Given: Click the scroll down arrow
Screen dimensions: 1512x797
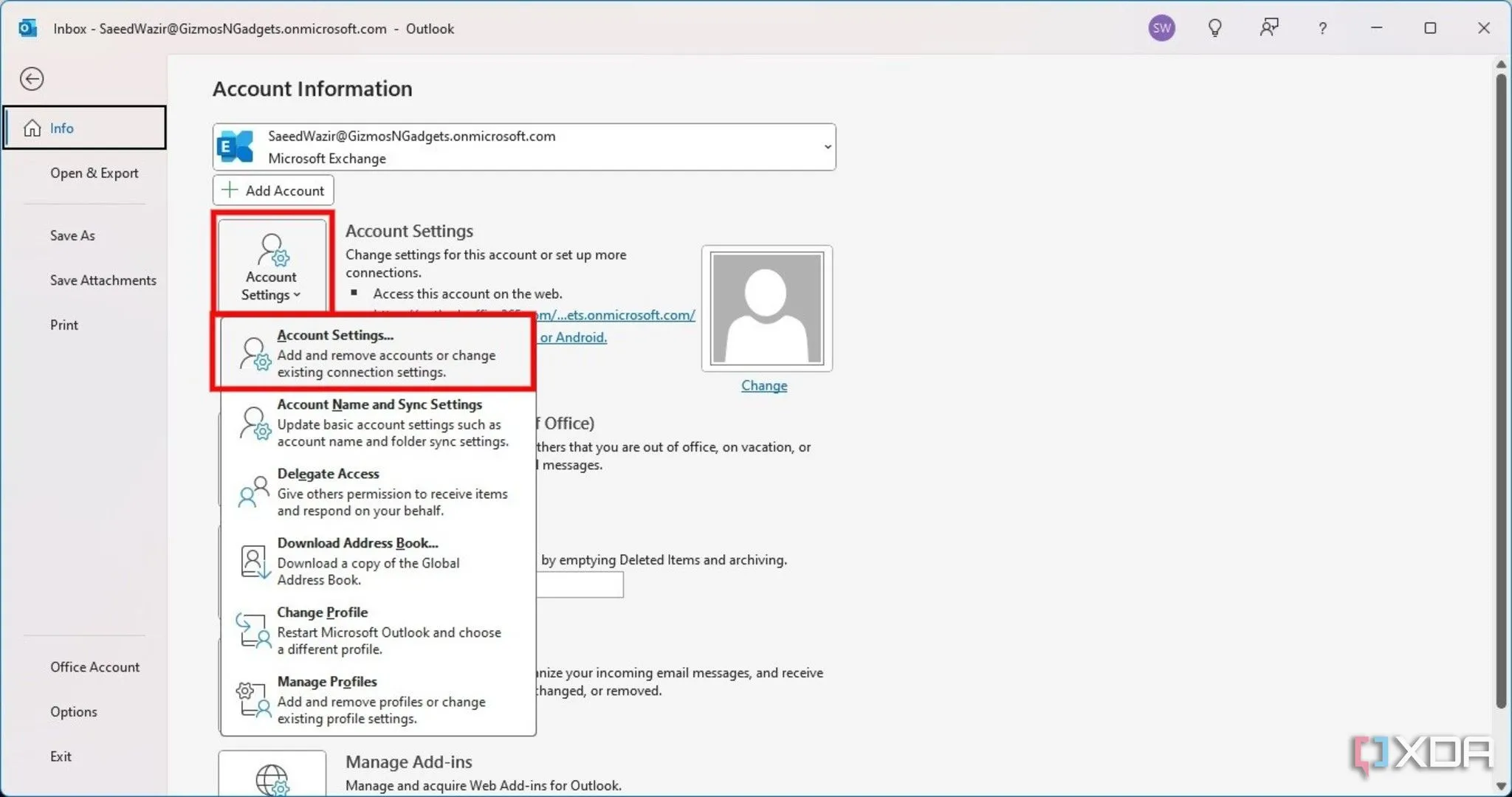Looking at the screenshot, I should (x=1501, y=786).
